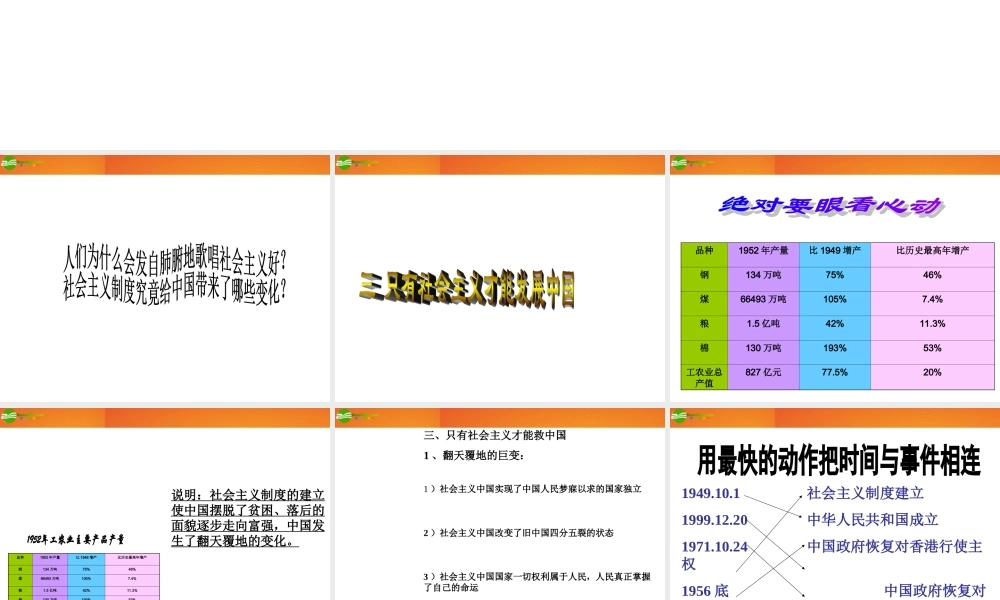Click the logo icon on the 翻天覆地的巨变 slide
This screenshot has width=1000, height=600.
tap(344, 416)
